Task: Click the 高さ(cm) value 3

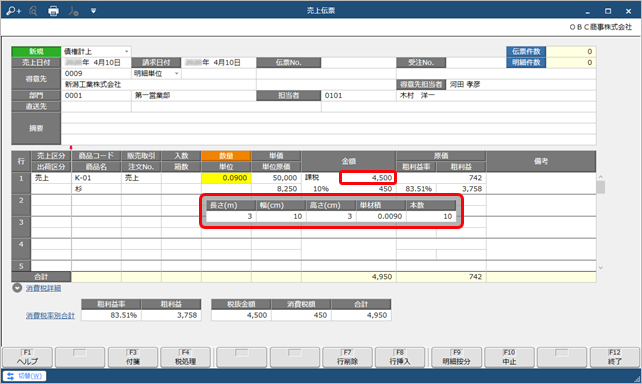Action: tap(331, 216)
